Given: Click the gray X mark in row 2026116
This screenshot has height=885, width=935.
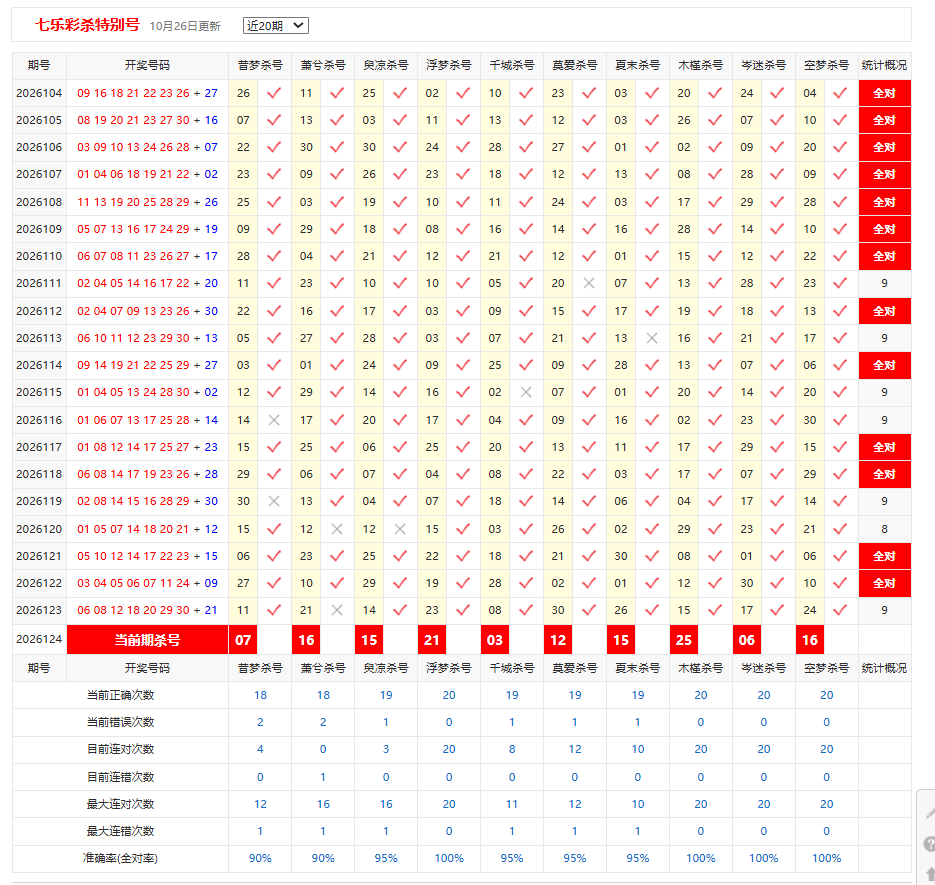Looking at the screenshot, I should point(274,420).
